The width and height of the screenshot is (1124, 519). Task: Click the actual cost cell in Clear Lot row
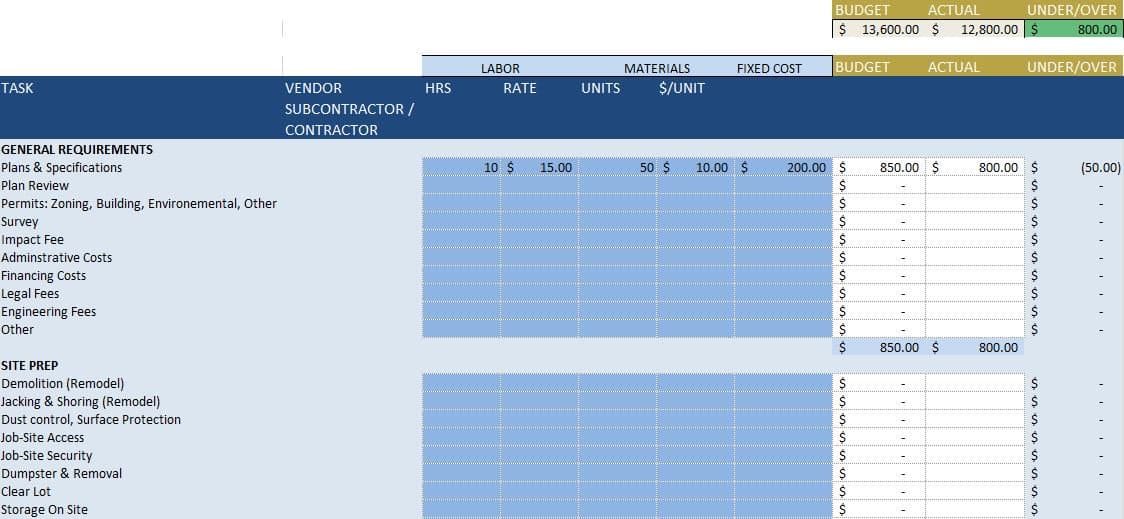(x=976, y=492)
